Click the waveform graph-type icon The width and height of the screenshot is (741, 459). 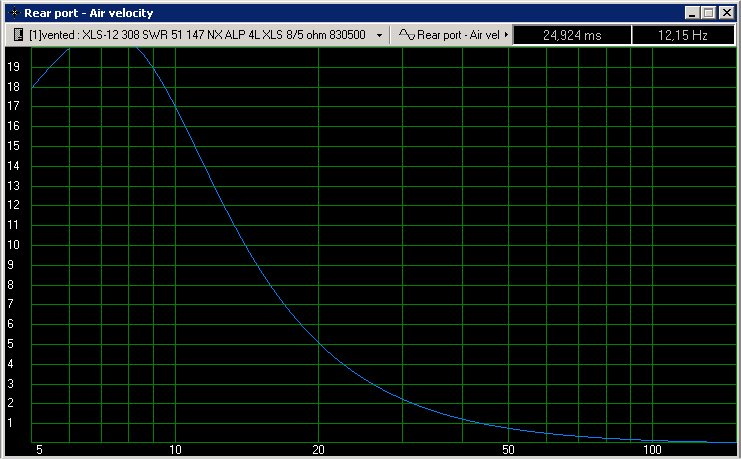tap(406, 35)
